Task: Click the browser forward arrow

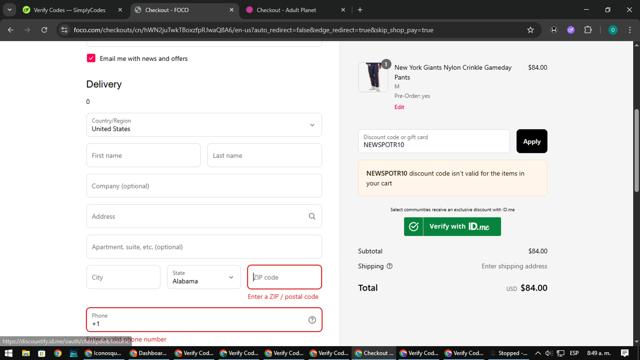Action: [27, 30]
